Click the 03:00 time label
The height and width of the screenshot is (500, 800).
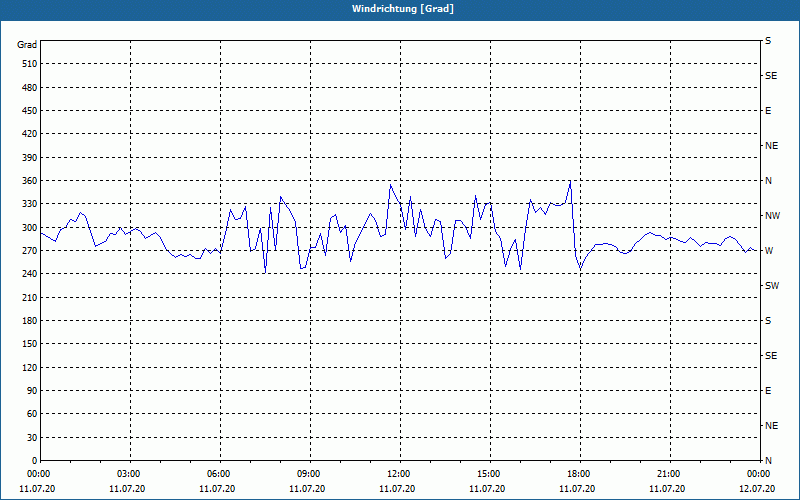tap(128, 474)
